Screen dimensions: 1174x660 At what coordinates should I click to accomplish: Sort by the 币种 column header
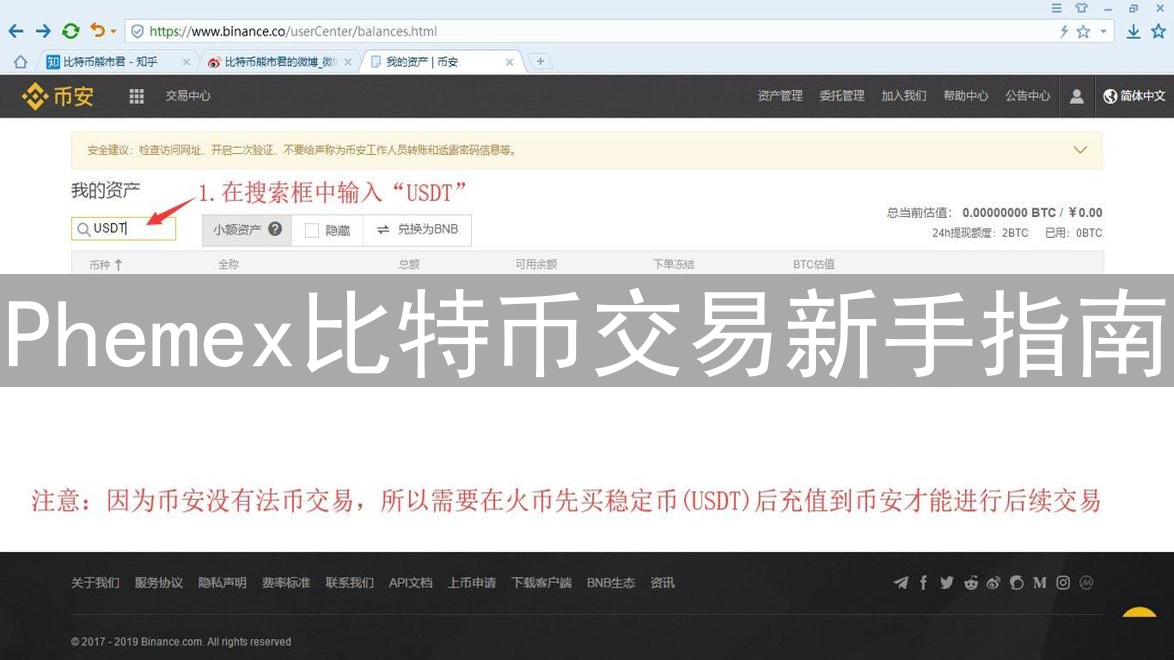pyautogui.click(x=106, y=264)
